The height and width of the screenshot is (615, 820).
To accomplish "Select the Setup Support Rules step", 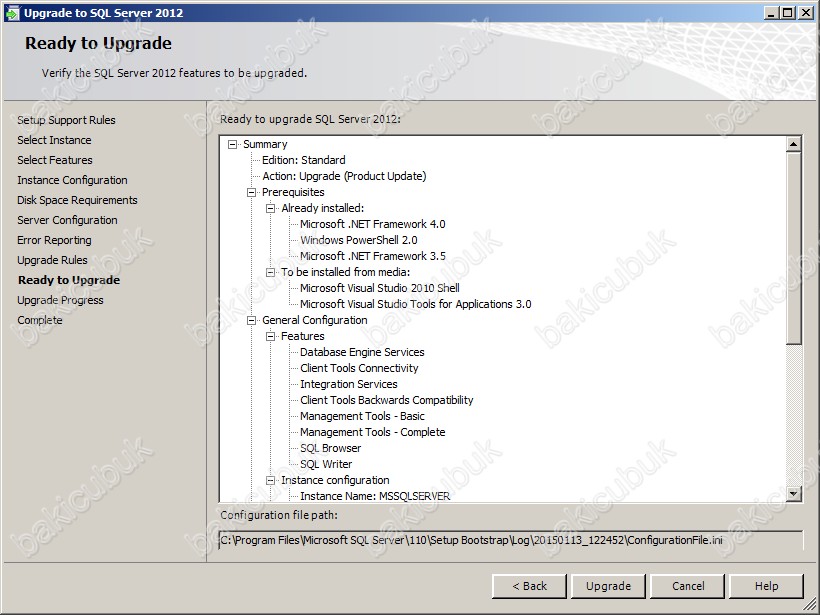I will pyautogui.click(x=66, y=120).
